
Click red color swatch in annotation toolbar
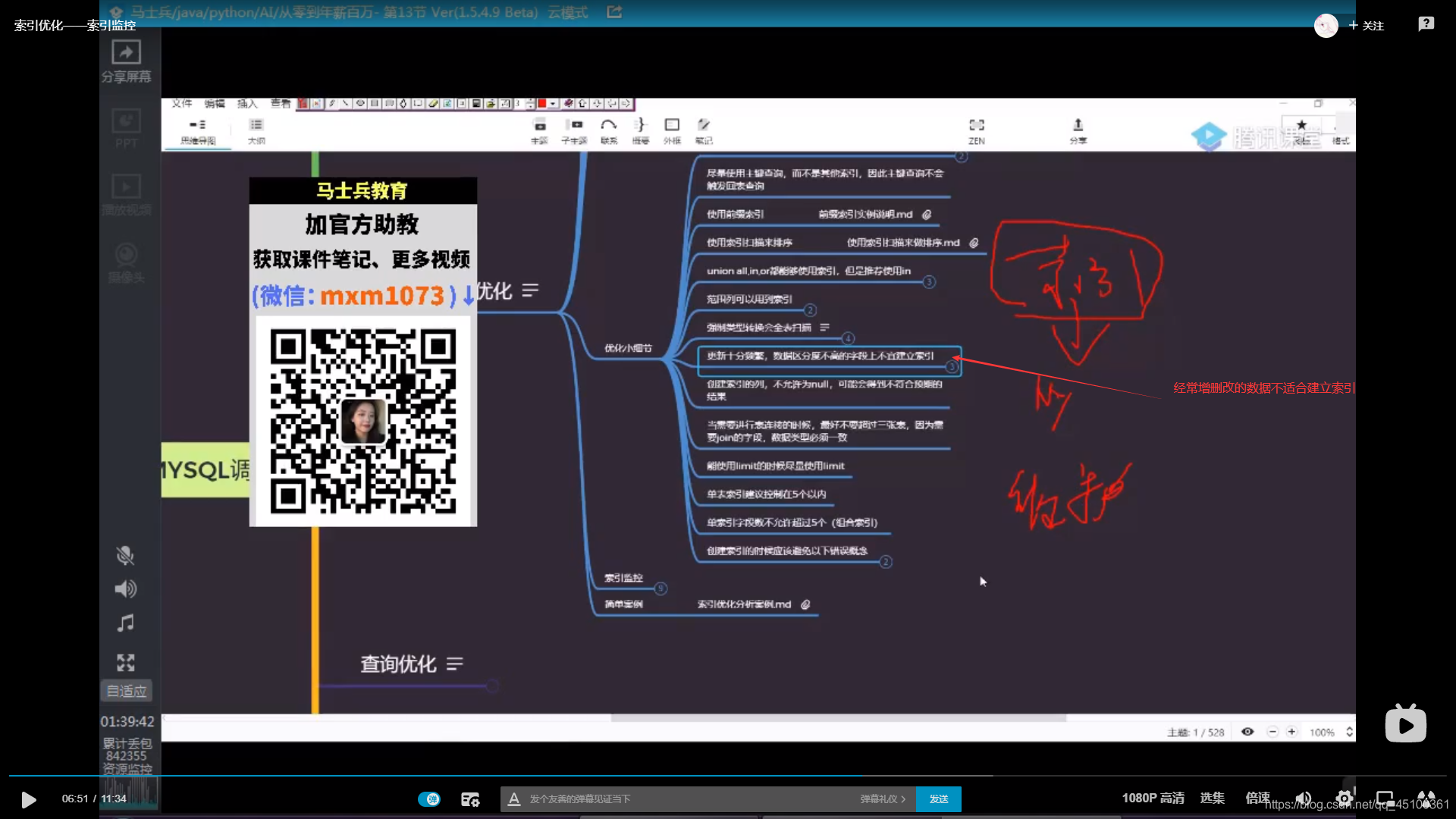click(542, 104)
